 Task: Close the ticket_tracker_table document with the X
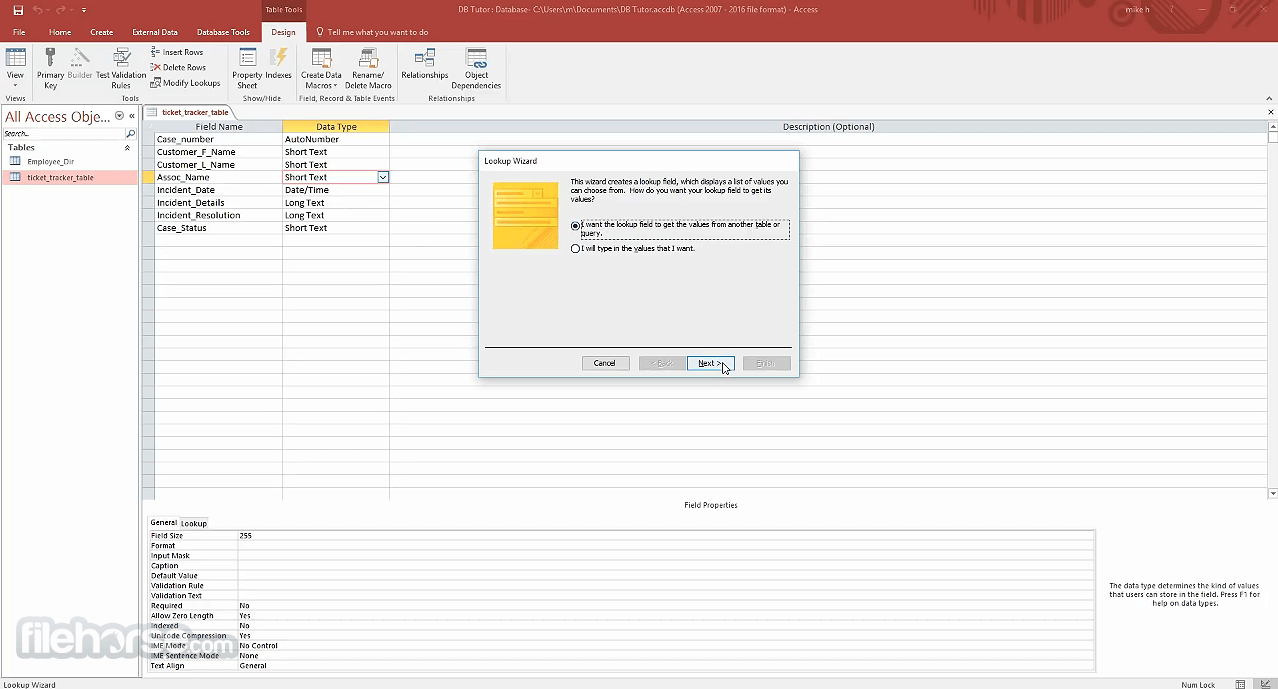(x=1271, y=112)
